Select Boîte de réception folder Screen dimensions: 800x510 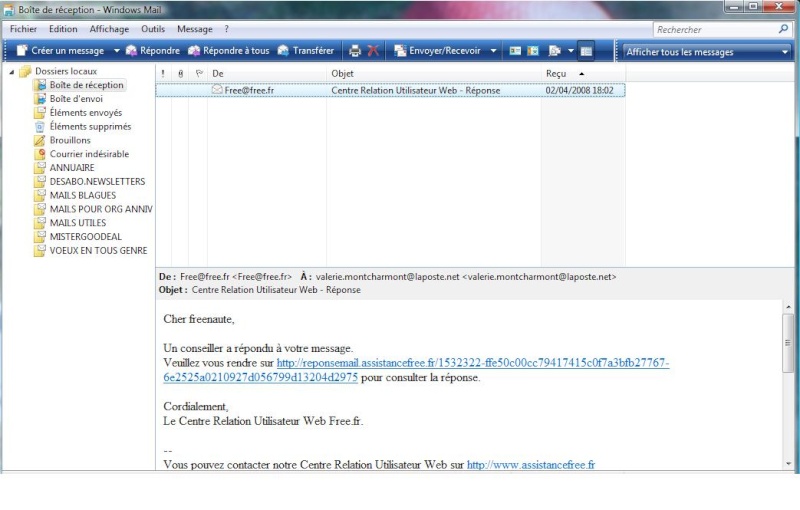(x=86, y=85)
